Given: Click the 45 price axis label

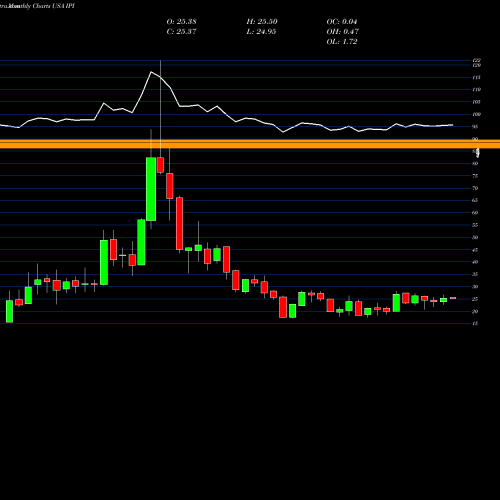Looking at the screenshot, I should pyautogui.click(x=476, y=250).
